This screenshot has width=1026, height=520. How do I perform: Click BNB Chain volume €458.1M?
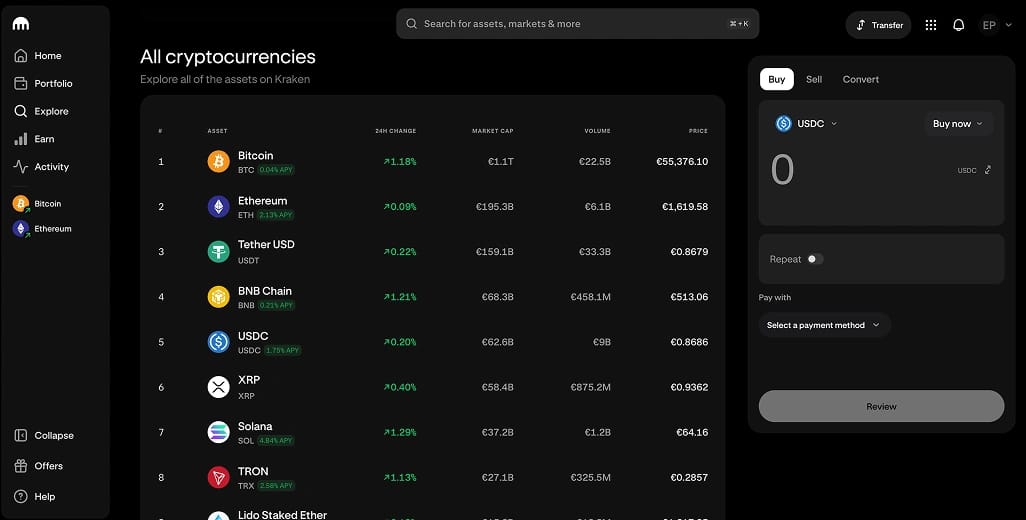point(591,297)
